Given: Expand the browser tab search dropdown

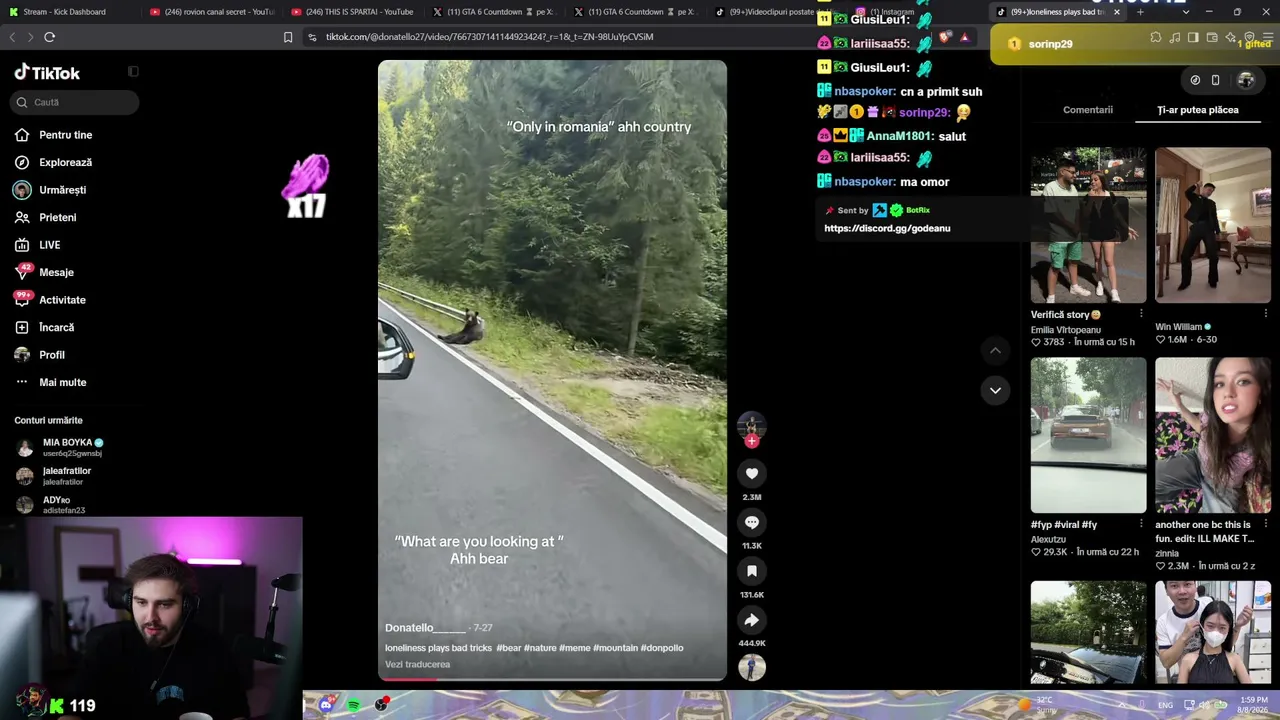Looking at the screenshot, I should (1186, 12).
